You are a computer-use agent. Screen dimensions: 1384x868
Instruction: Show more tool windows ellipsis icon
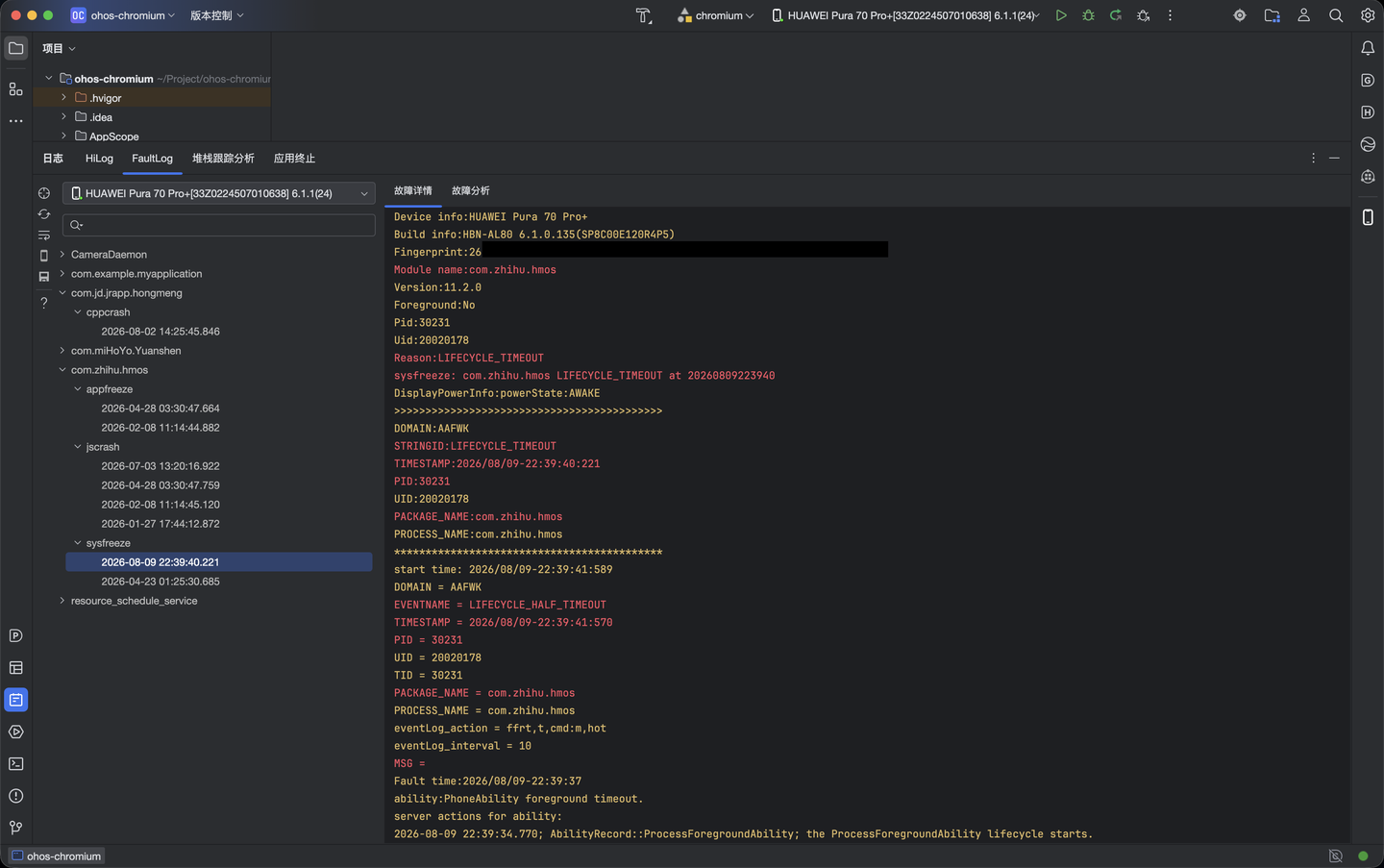pos(16,121)
